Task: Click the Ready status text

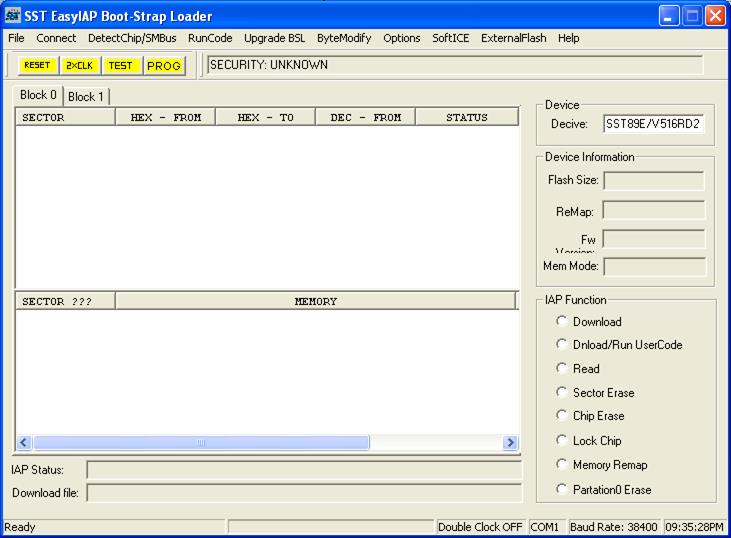Action: coord(20,527)
